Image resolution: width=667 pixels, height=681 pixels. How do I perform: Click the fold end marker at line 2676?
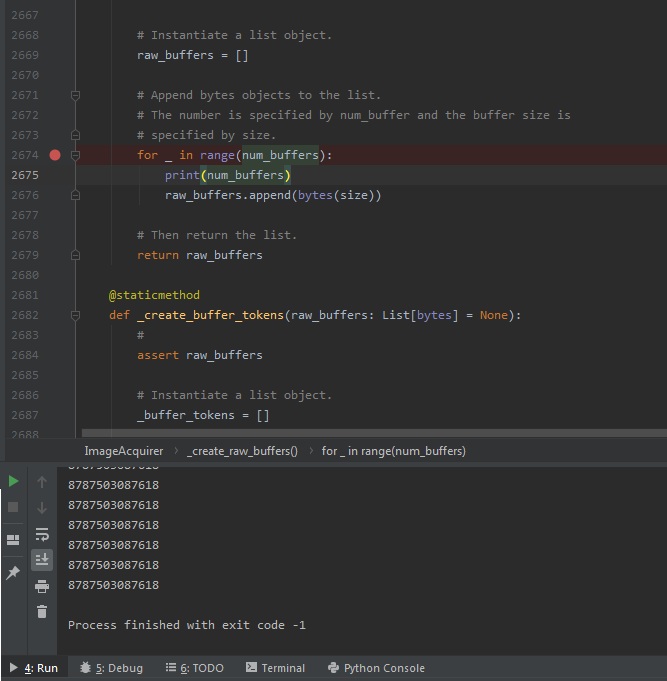point(75,195)
